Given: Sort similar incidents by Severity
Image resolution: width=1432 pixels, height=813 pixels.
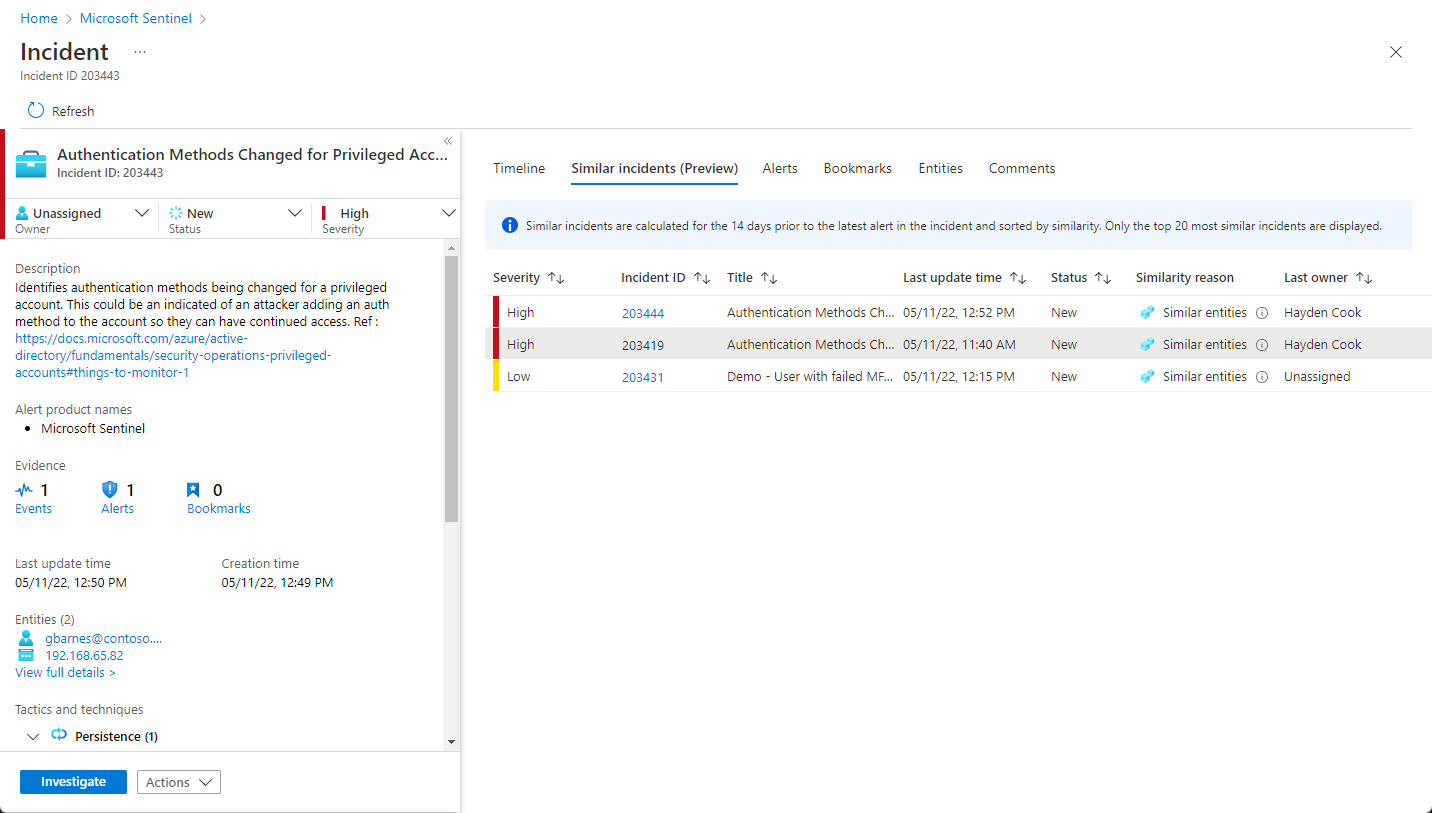Looking at the screenshot, I should pos(556,278).
